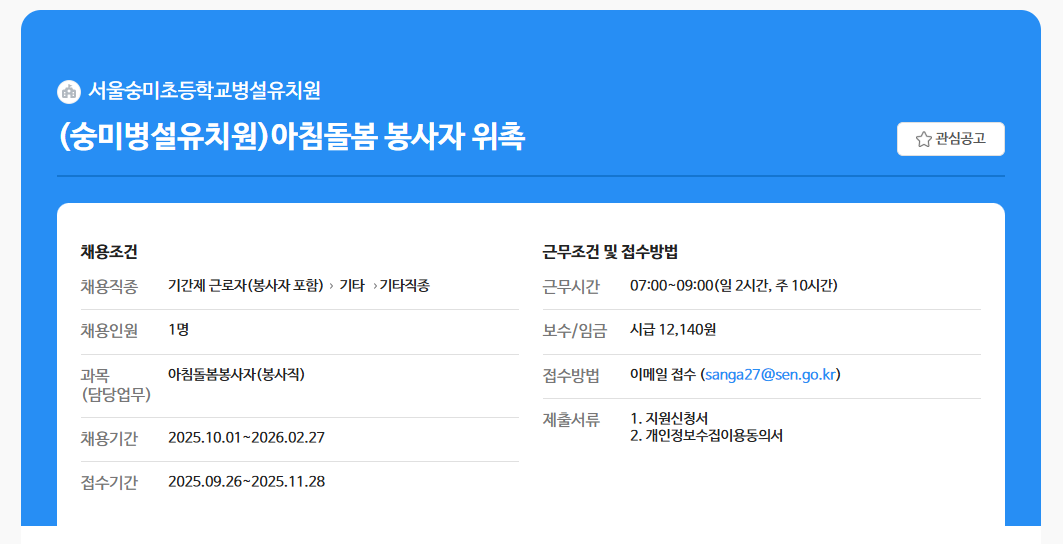The width and height of the screenshot is (1063, 544).
Task: Click the 개인정보수집이용동의서 document item
Action: click(706, 436)
